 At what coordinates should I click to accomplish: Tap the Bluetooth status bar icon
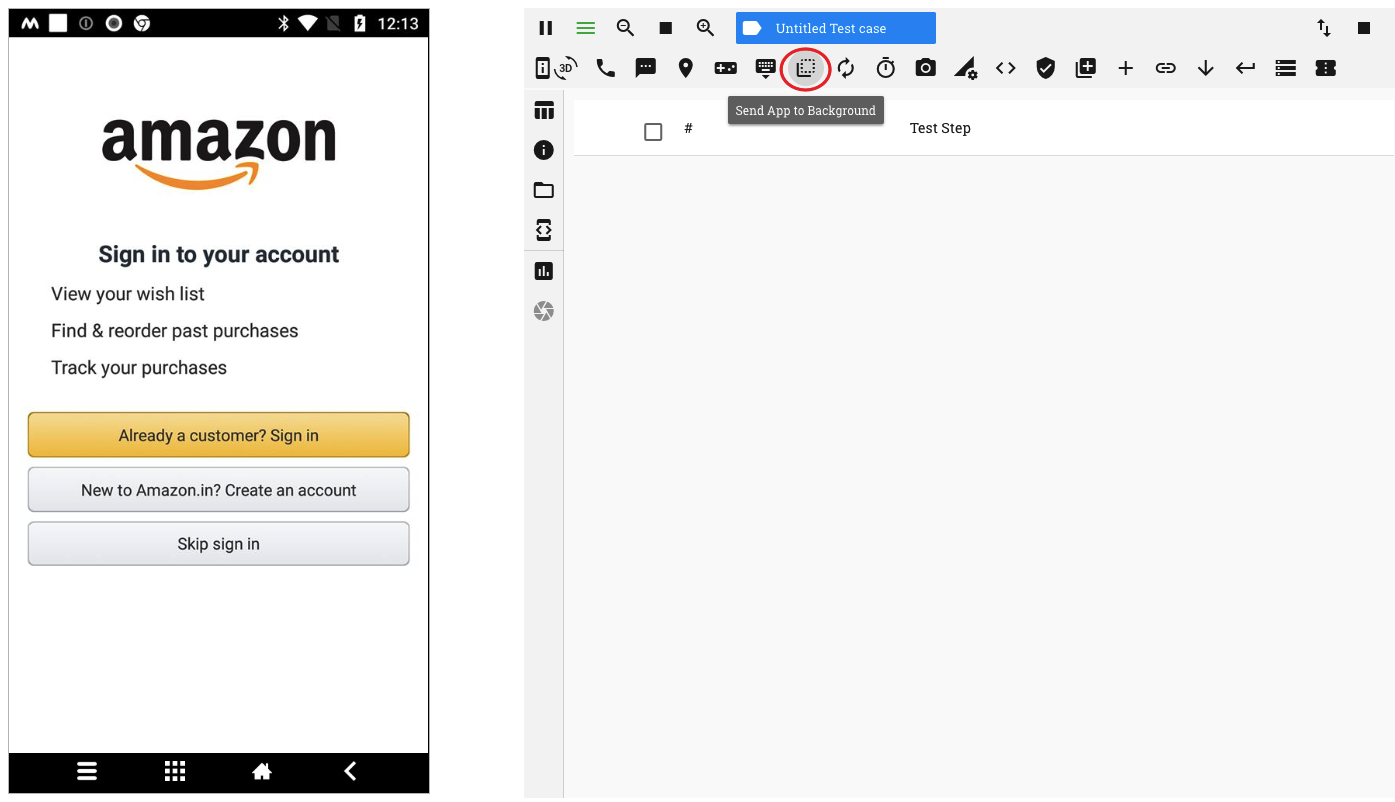click(284, 23)
